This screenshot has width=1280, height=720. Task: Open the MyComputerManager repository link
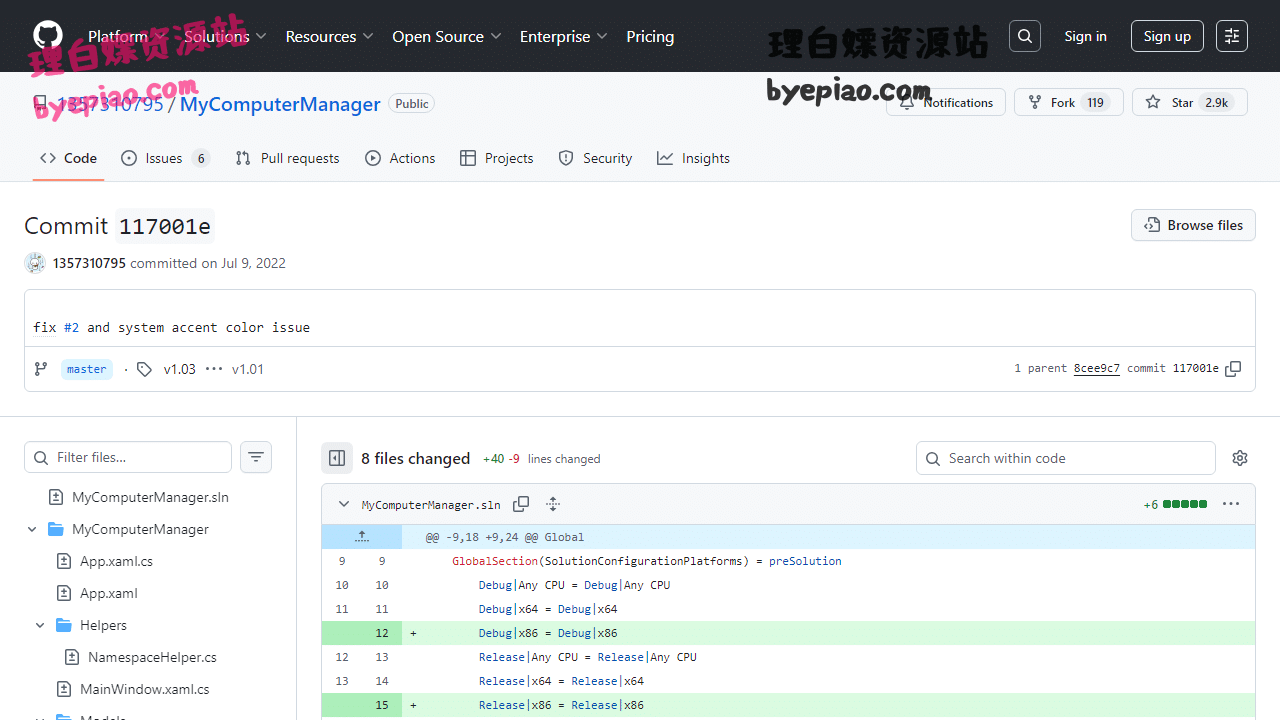tap(280, 104)
